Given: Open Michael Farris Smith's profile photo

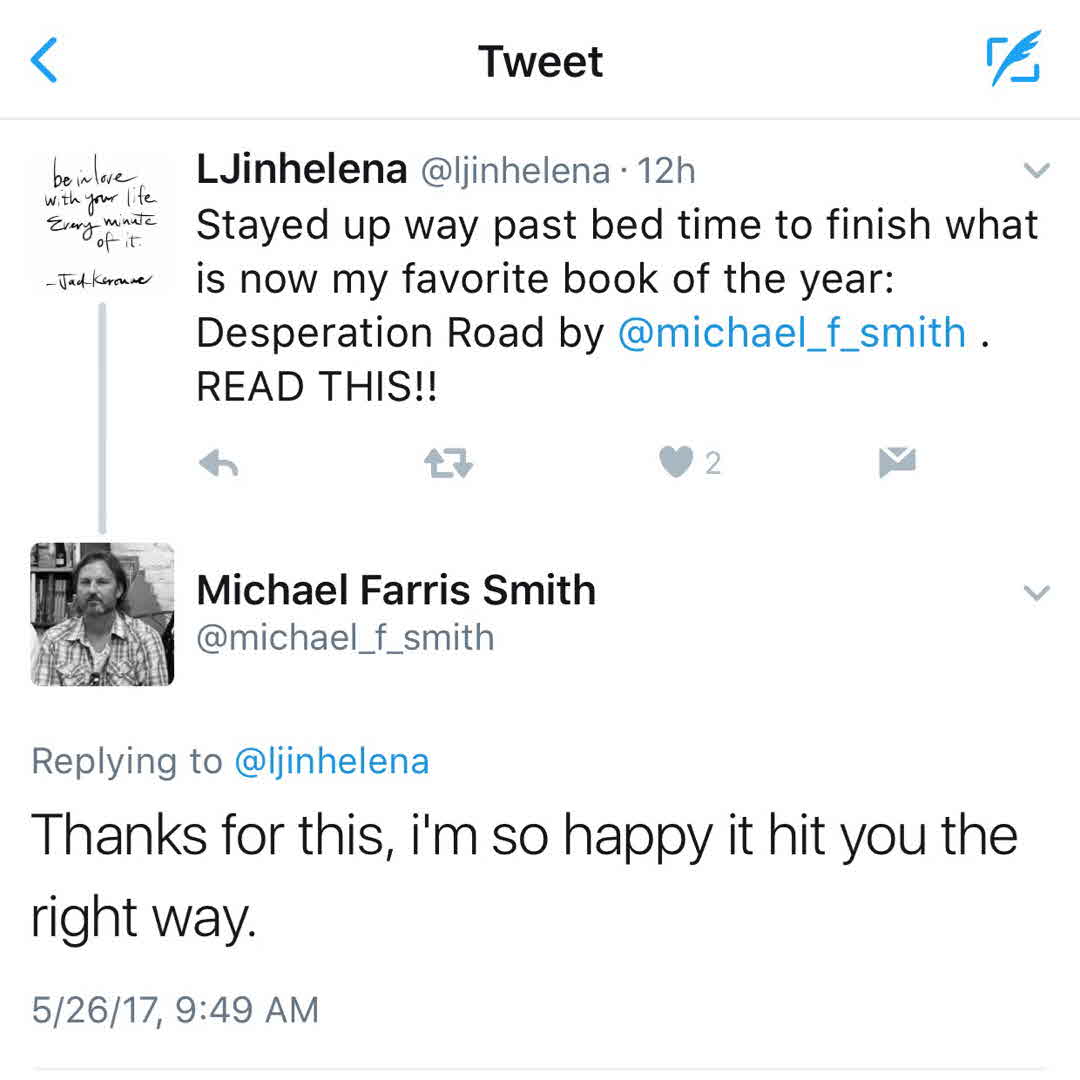Looking at the screenshot, I should [103, 614].
